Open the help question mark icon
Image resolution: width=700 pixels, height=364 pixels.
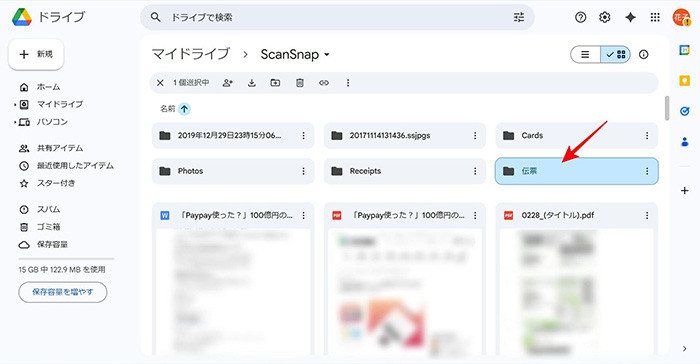coord(580,17)
